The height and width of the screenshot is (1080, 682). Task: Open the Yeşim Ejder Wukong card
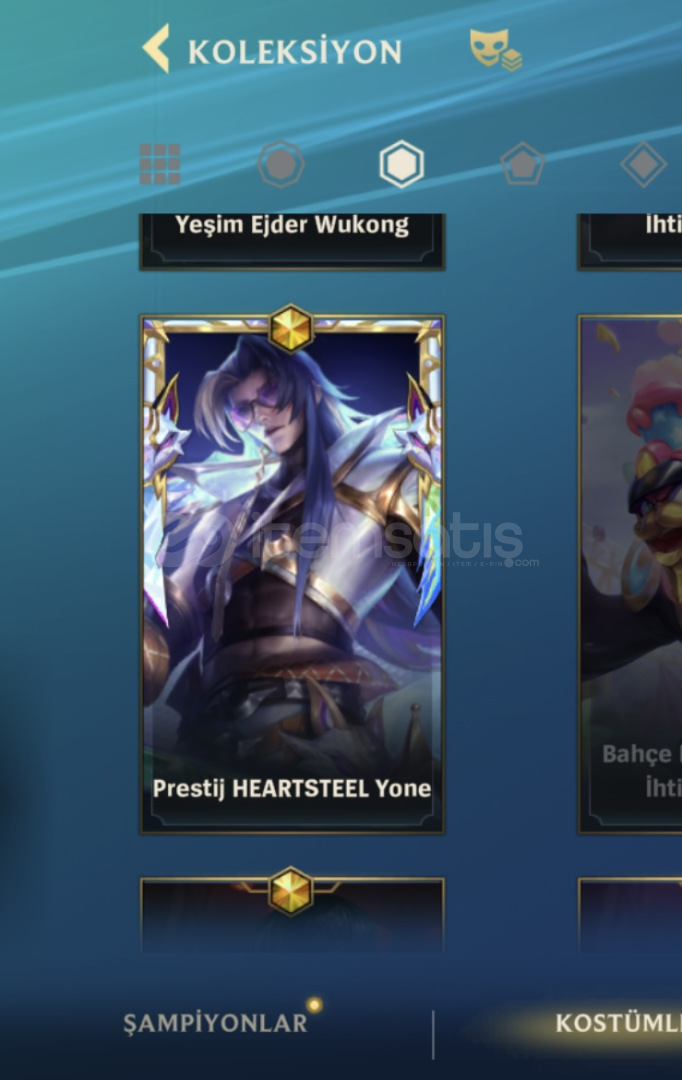[x=292, y=241]
